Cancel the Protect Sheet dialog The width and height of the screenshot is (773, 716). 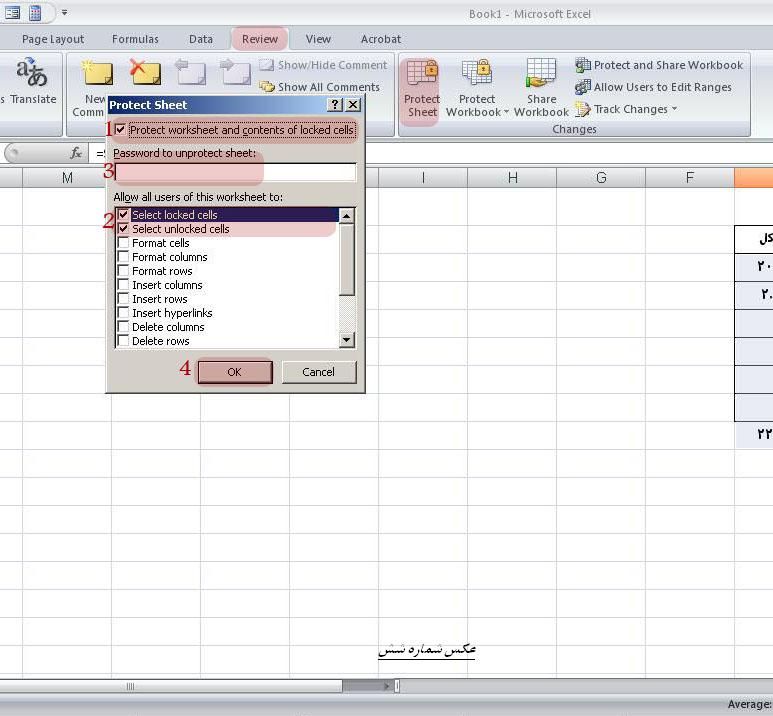pyautogui.click(x=318, y=372)
